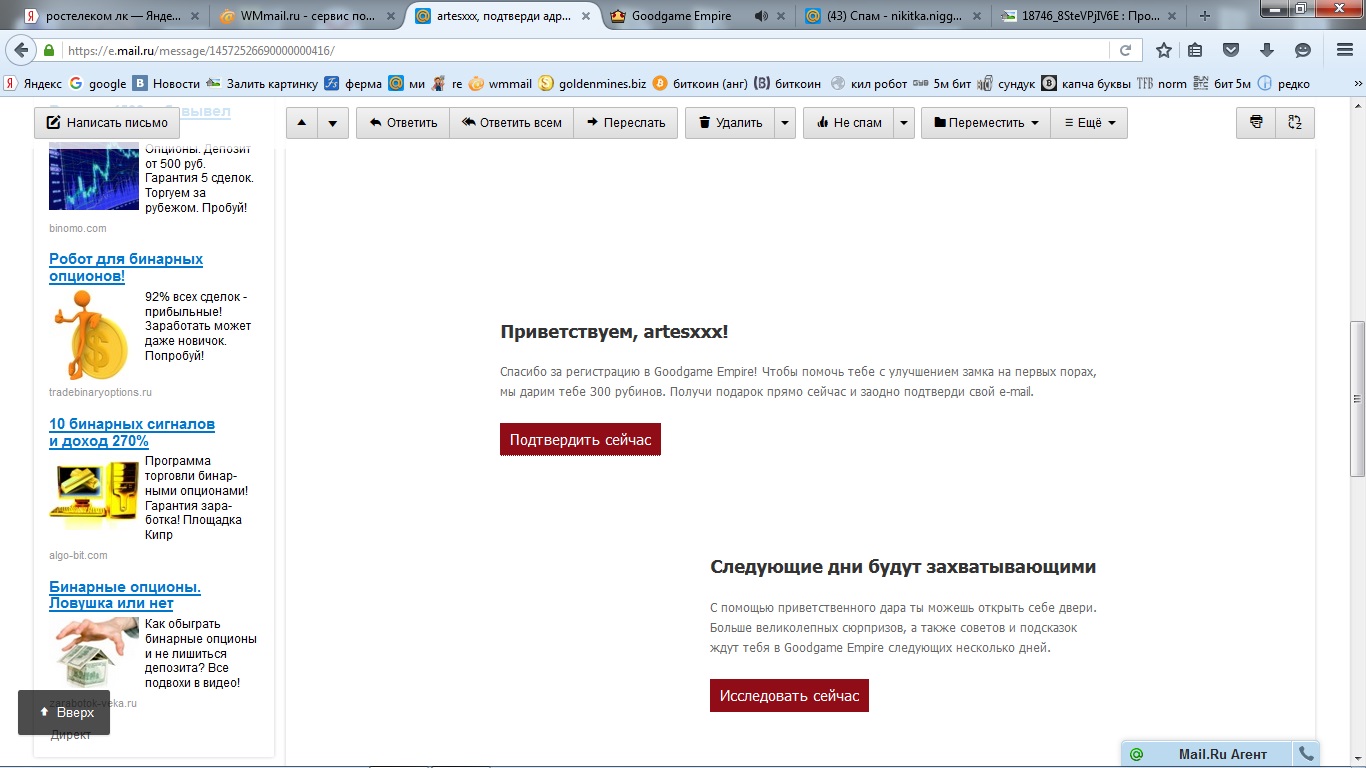1366x768 pixels.
Task: Expand the Удалить dropdown arrow
Action: (x=785, y=123)
